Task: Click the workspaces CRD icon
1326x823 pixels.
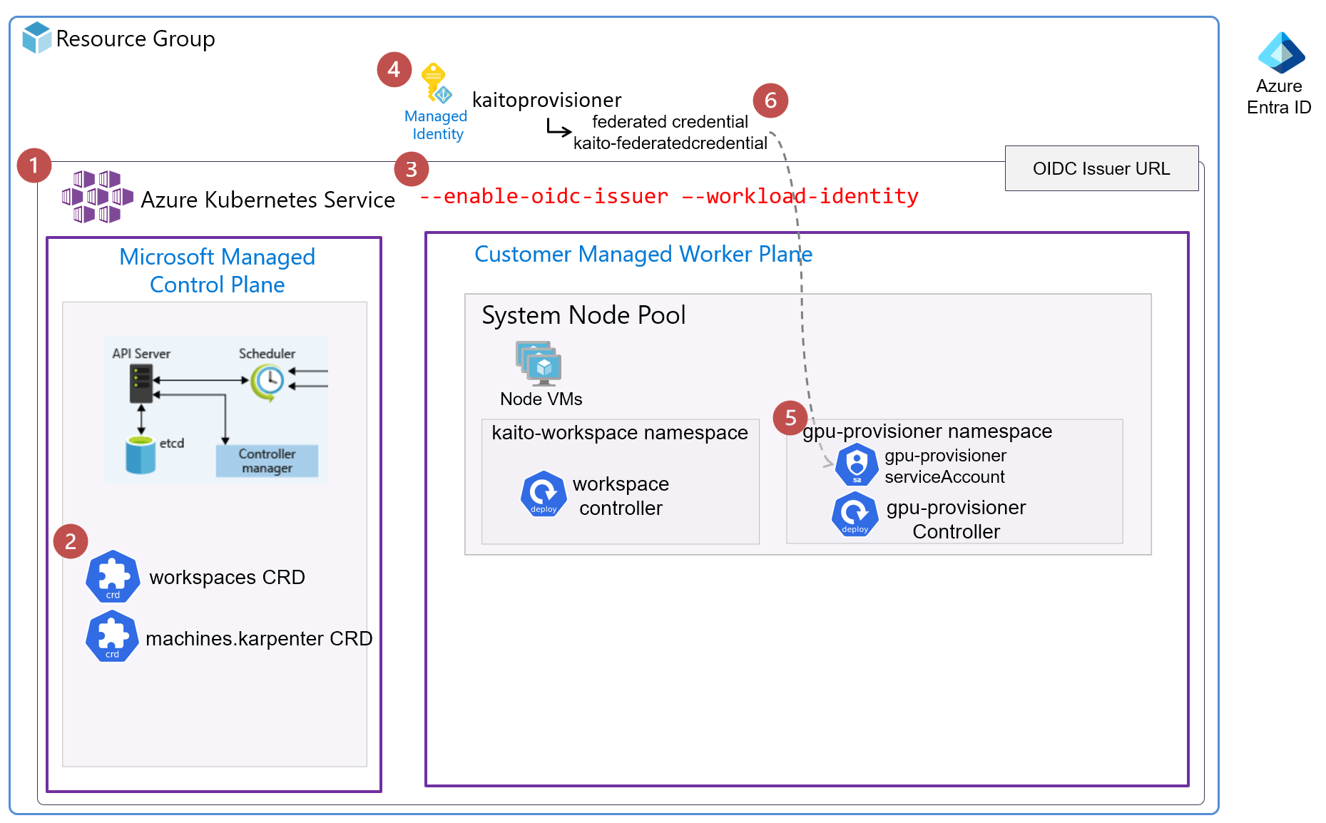Action: 112,577
